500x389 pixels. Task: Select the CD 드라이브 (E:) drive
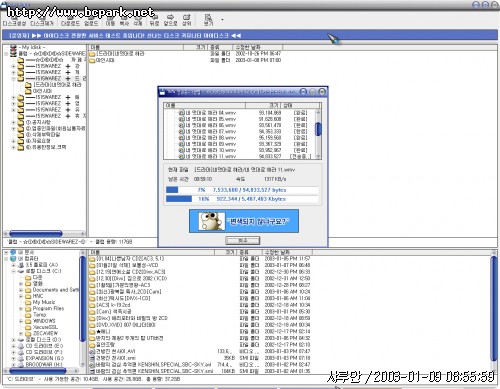(40, 346)
